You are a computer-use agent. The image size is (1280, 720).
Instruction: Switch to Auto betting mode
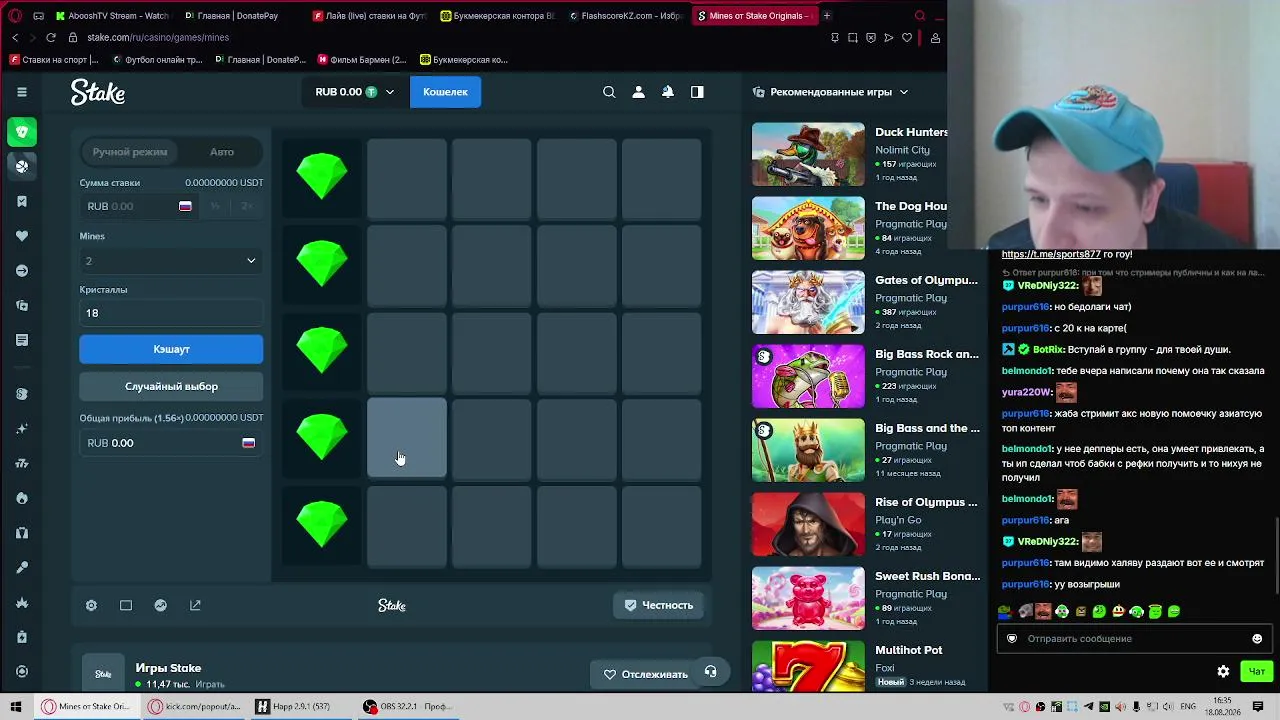[222, 152]
